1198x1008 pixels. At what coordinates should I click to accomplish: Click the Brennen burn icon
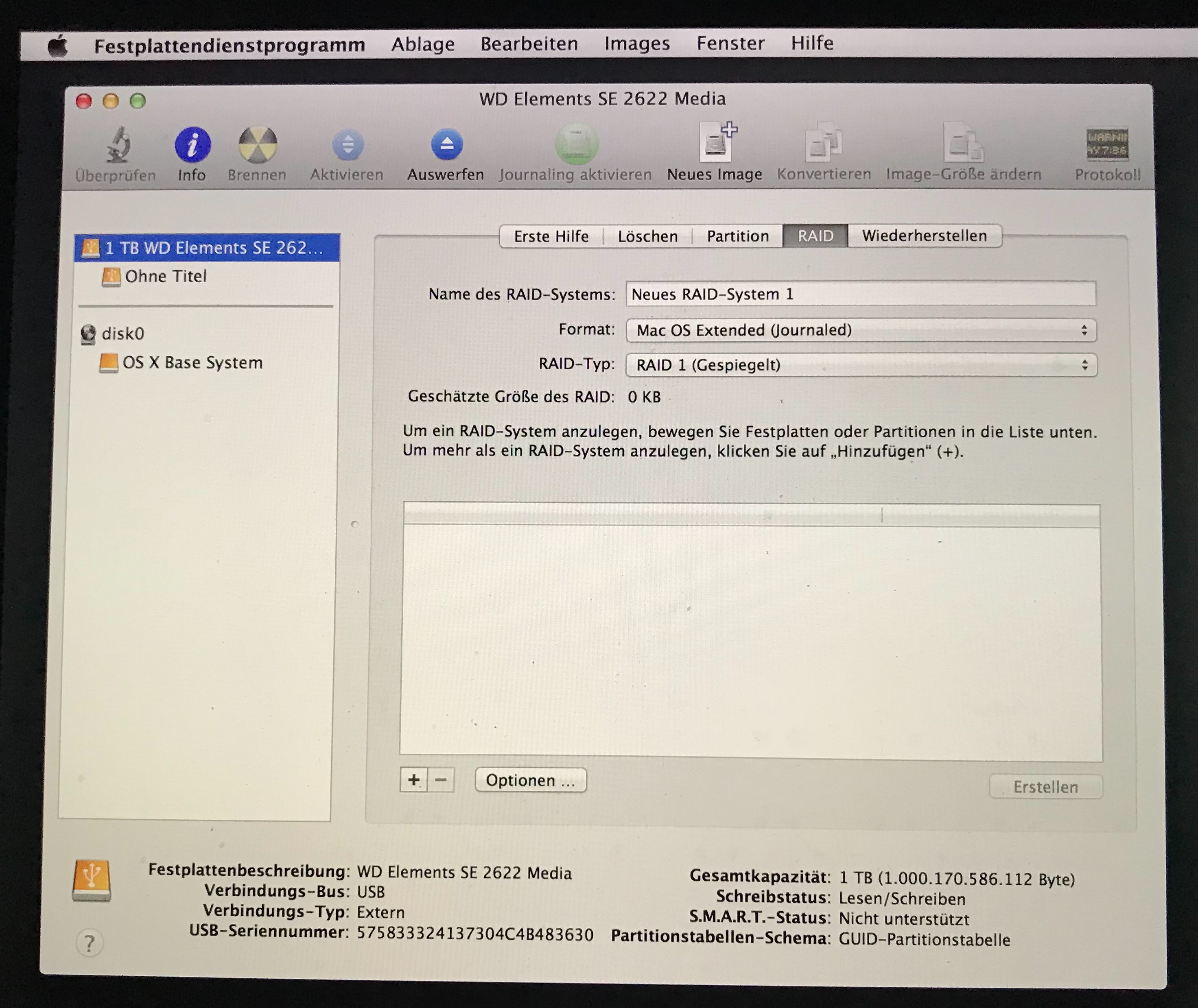[257, 144]
